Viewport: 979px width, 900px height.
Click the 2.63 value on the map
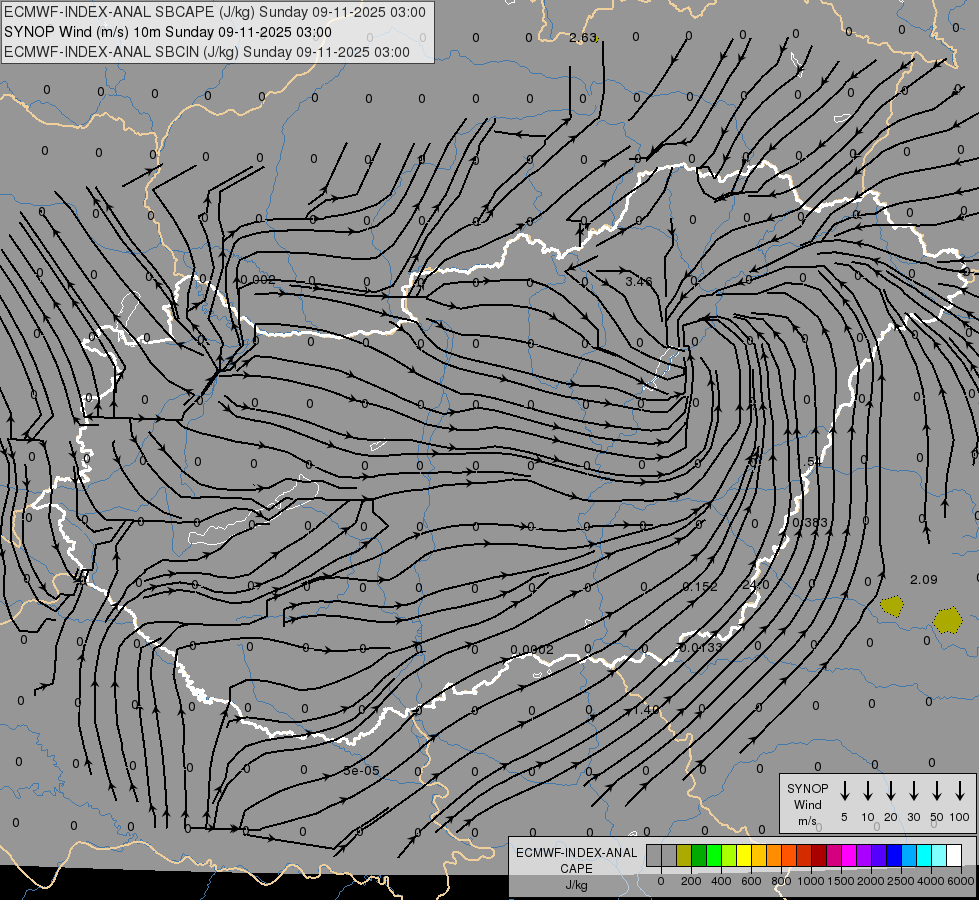click(x=583, y=37)
